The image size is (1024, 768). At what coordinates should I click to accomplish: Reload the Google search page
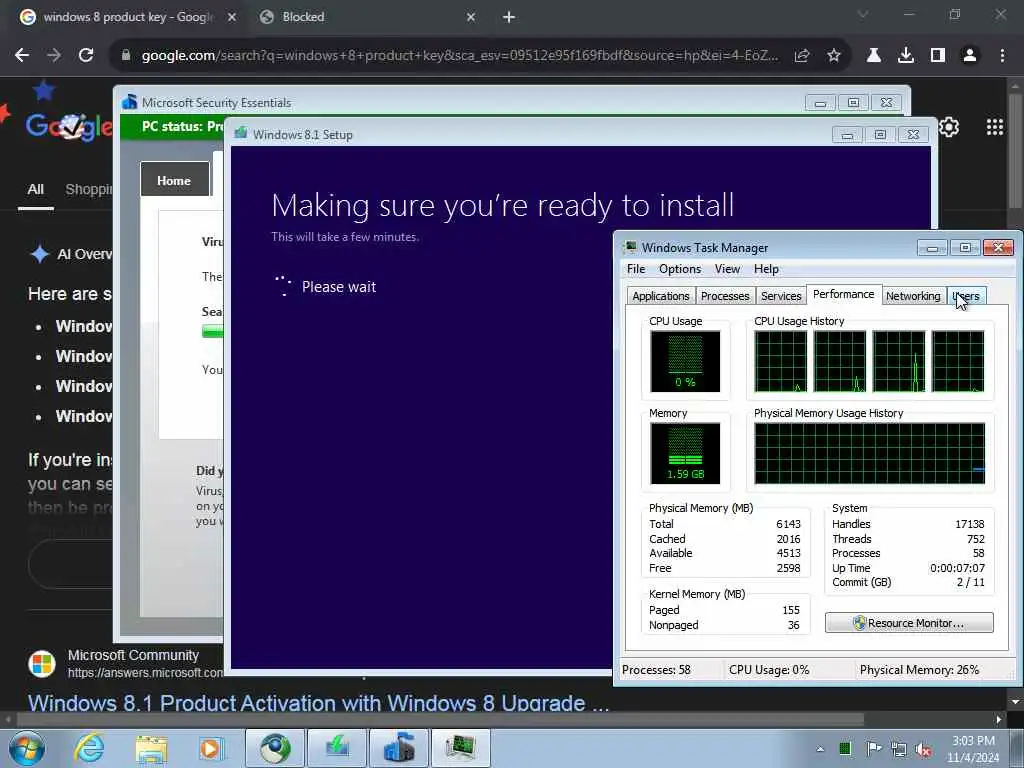pyautogui.click(x=86, y=56)
